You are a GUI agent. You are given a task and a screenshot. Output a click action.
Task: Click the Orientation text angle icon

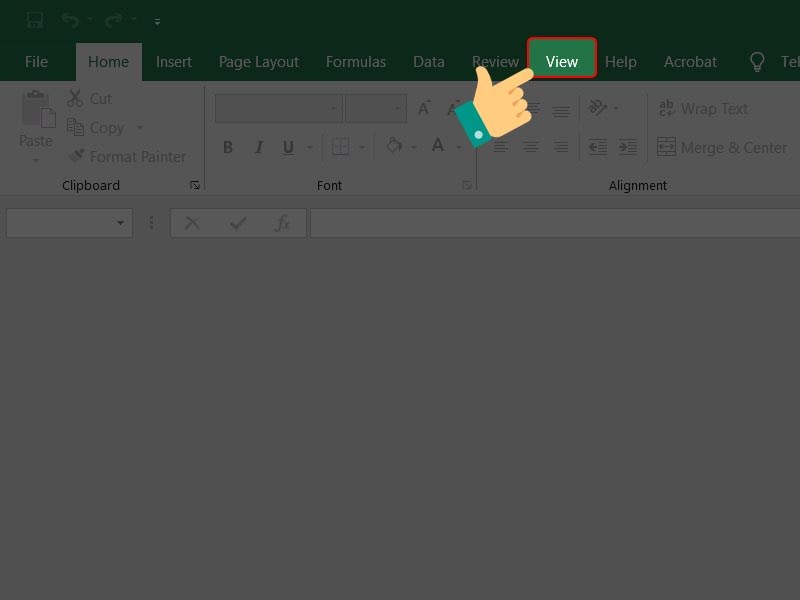[597, 108]
